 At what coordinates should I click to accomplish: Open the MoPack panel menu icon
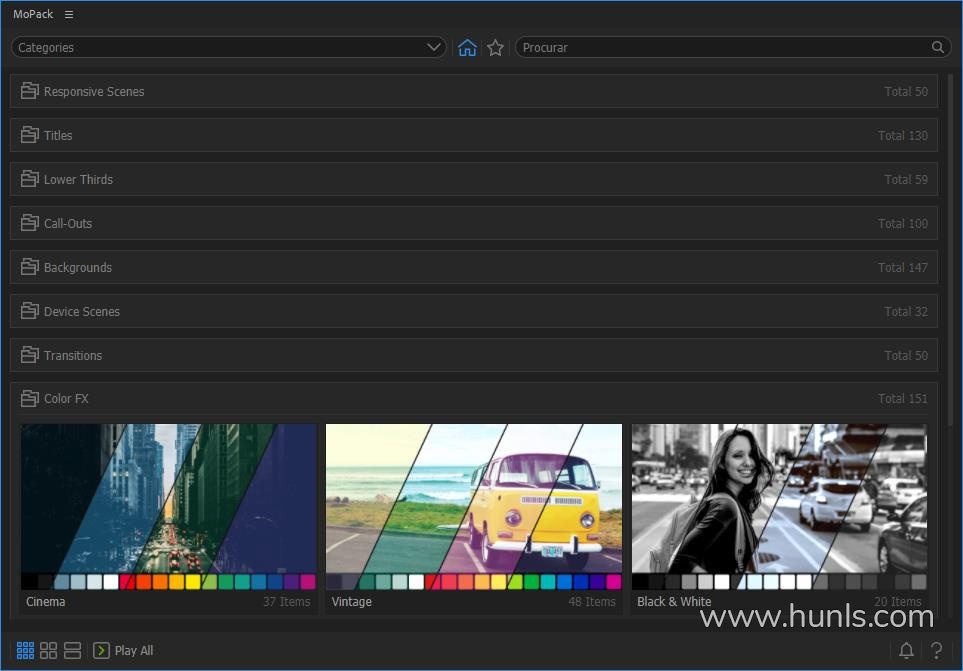69,15
